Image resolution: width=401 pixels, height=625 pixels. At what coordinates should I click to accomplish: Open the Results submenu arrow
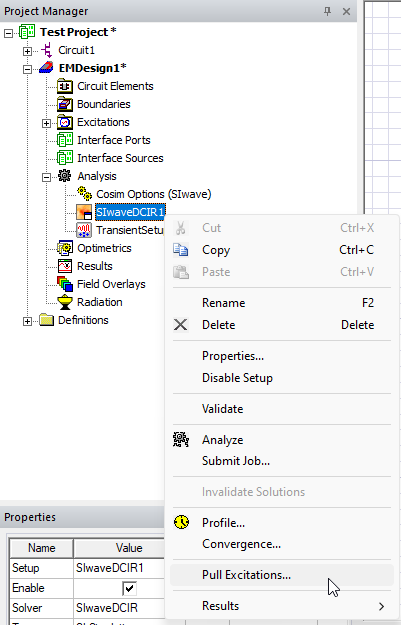point(381,606)
